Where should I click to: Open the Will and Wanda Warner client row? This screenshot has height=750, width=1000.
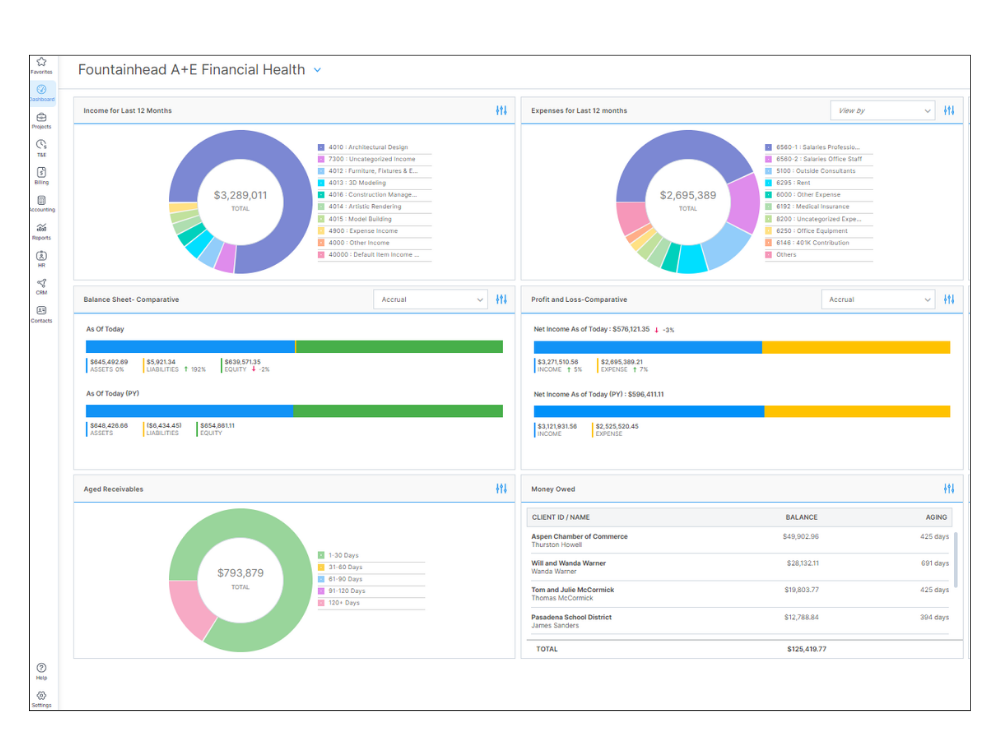tap(740, 568)
